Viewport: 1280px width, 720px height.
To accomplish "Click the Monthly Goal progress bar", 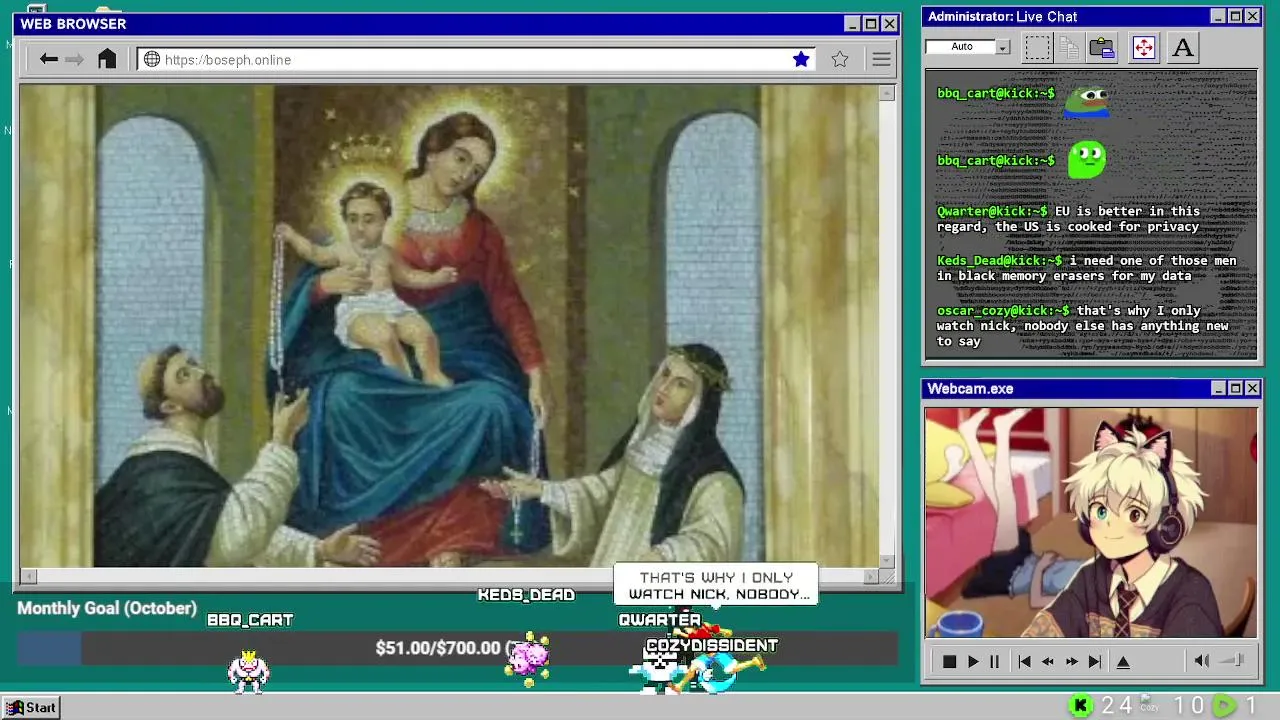I will pyautogui.click(x=457, y=648).
